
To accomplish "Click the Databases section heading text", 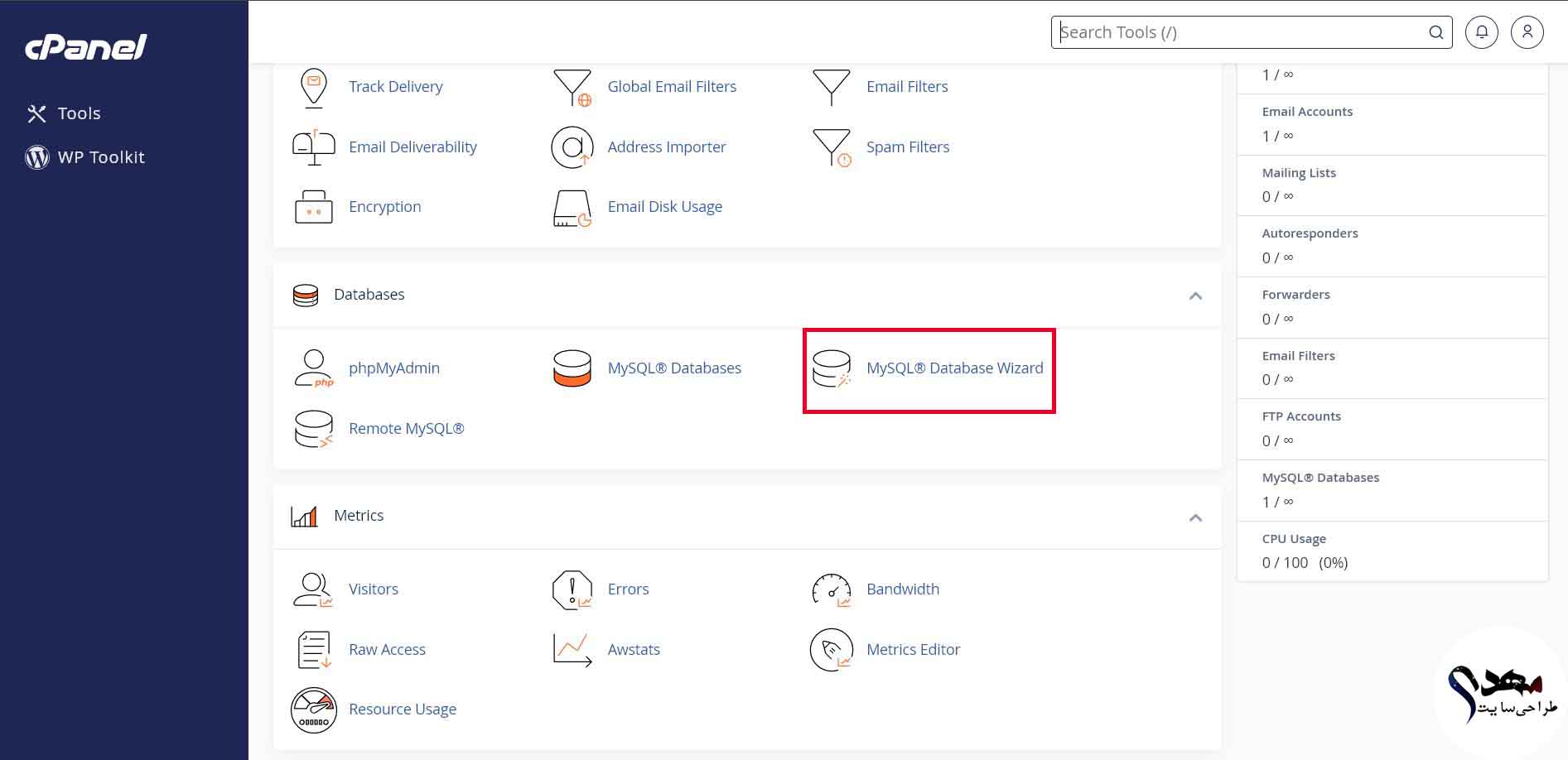I will coord(369,295).
